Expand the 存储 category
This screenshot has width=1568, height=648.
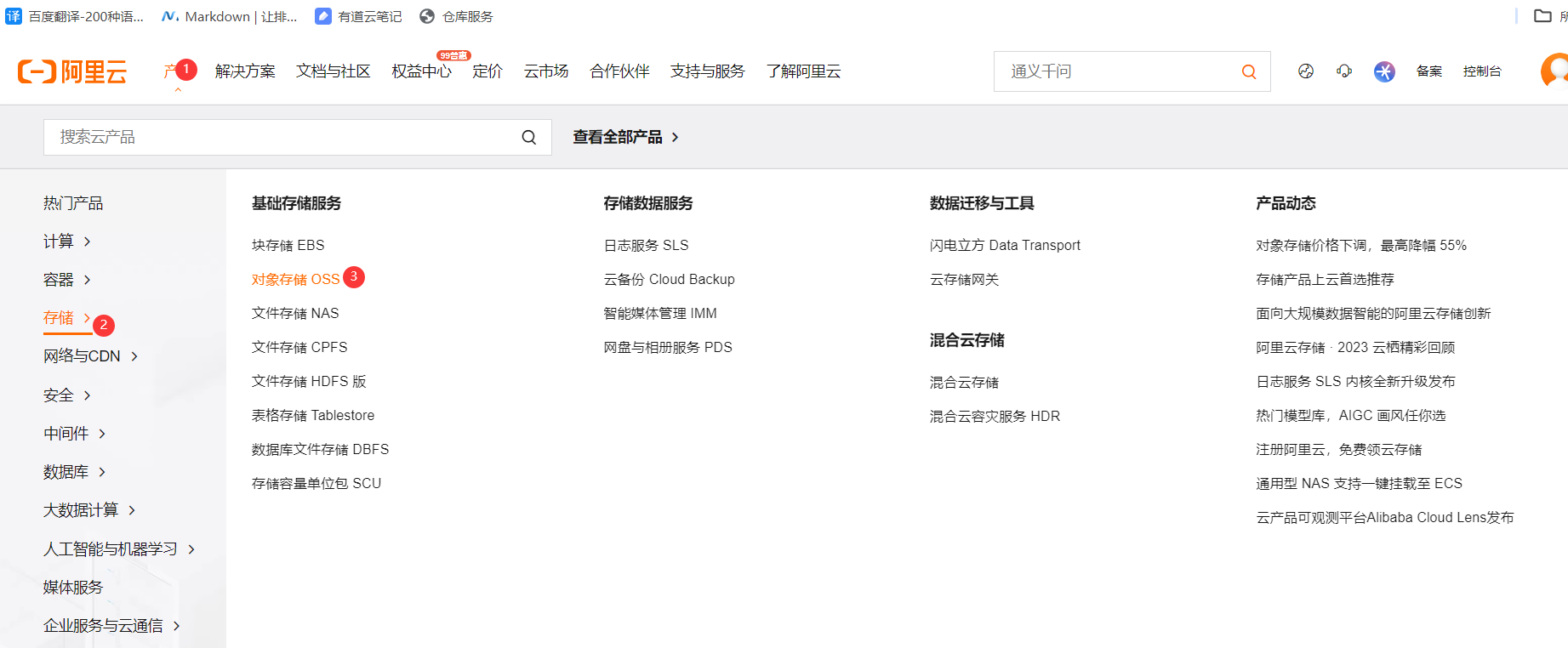(67, 318)
